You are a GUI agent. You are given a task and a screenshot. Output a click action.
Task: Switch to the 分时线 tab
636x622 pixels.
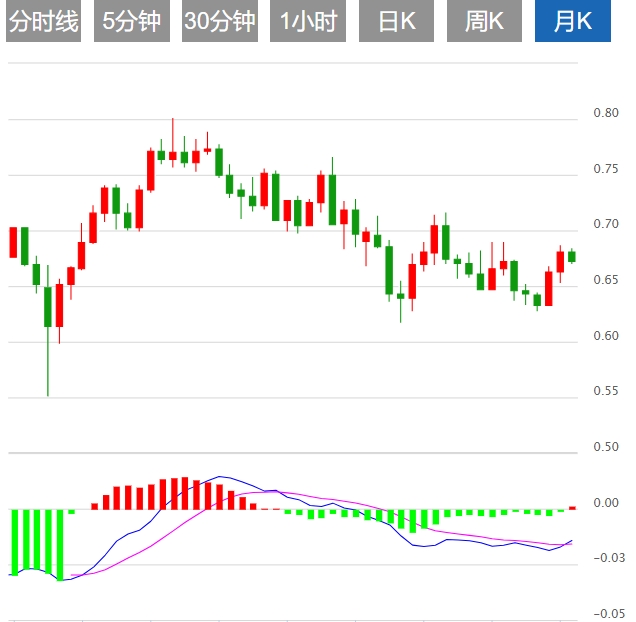42,22
